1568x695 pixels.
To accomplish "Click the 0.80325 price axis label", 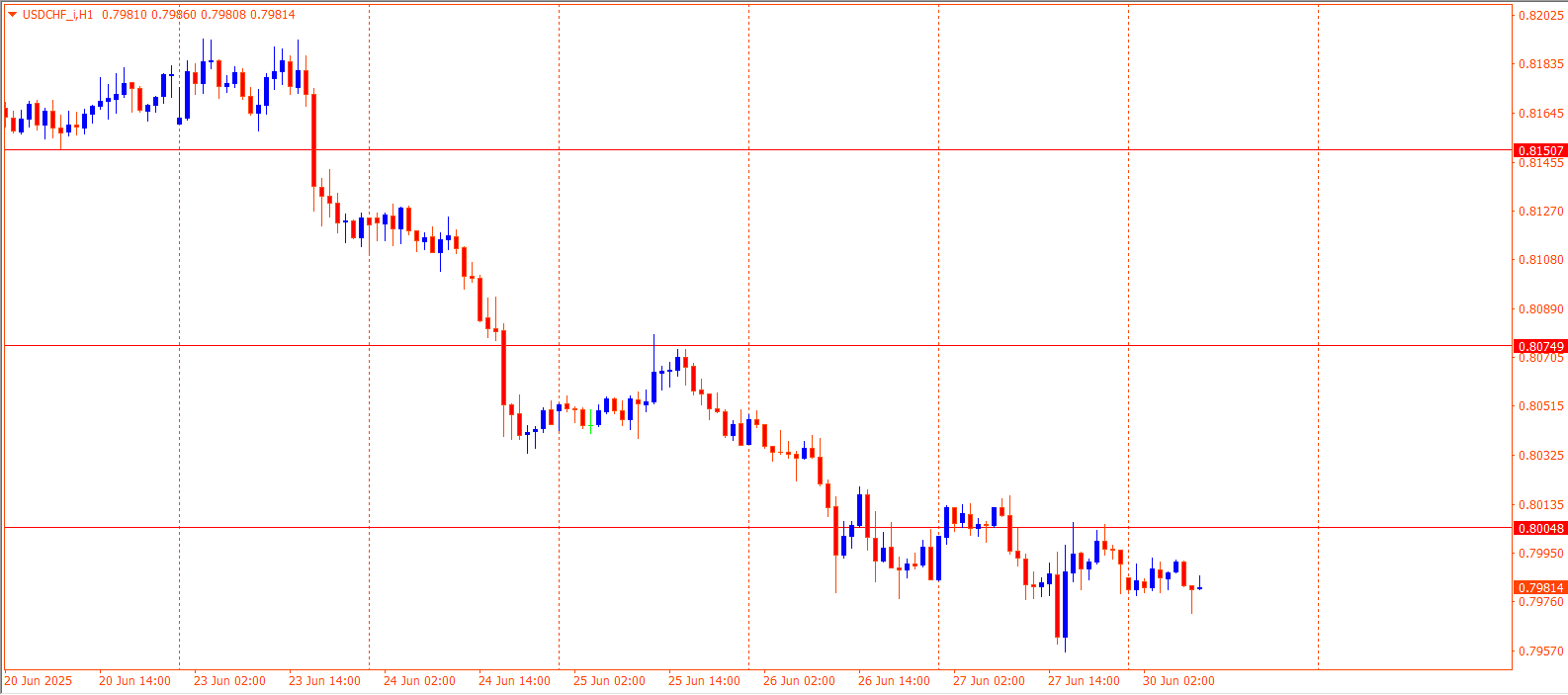I will (x=1541, y=456).
